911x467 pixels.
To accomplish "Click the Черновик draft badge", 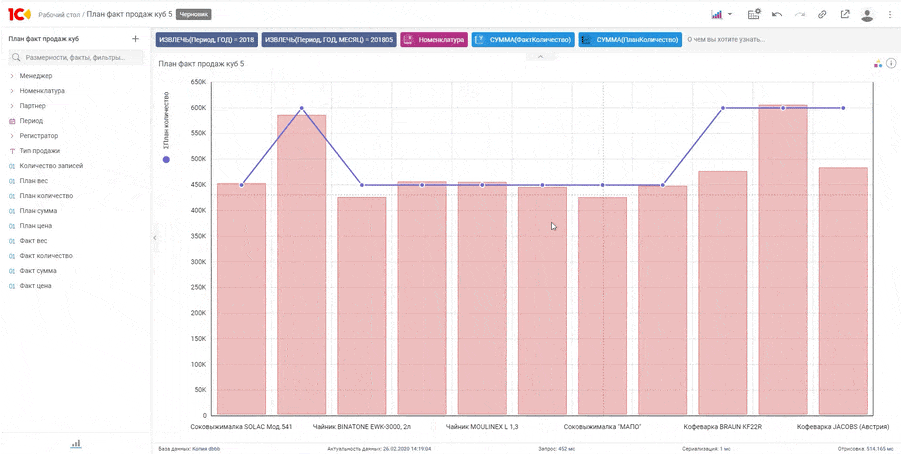I will (x=193, y=15).
